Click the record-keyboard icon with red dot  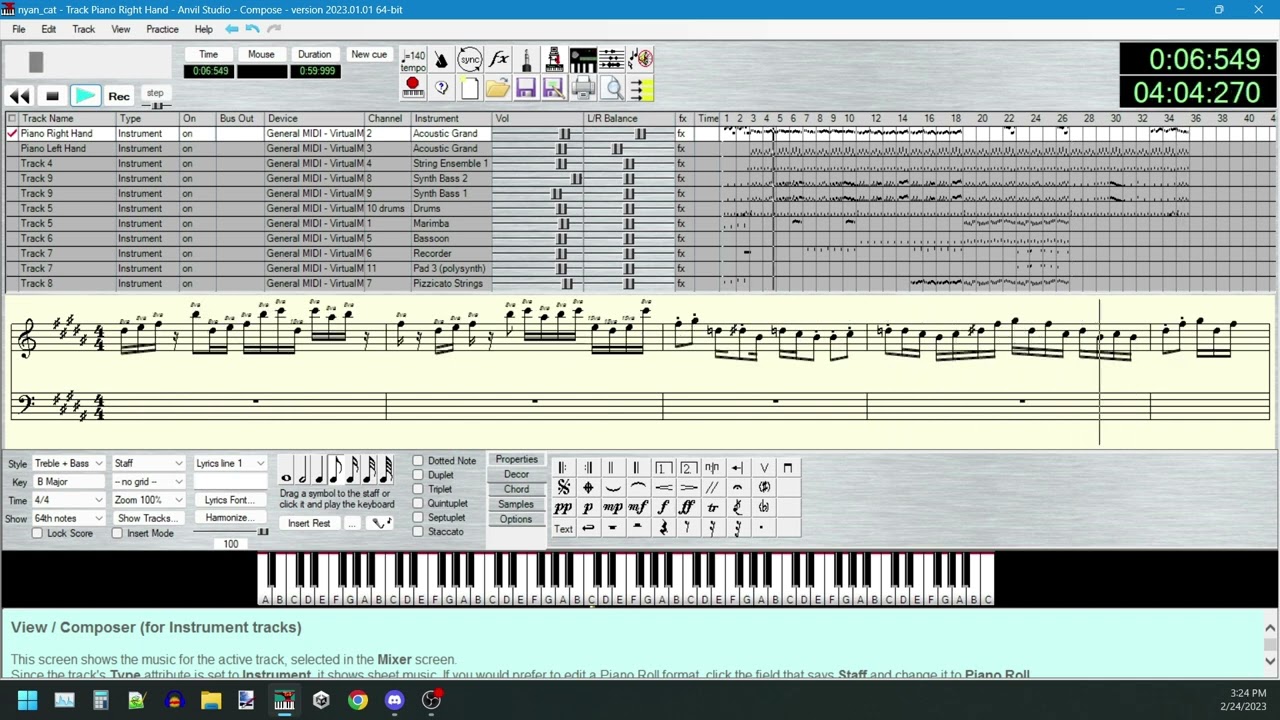tap(413, 89)
